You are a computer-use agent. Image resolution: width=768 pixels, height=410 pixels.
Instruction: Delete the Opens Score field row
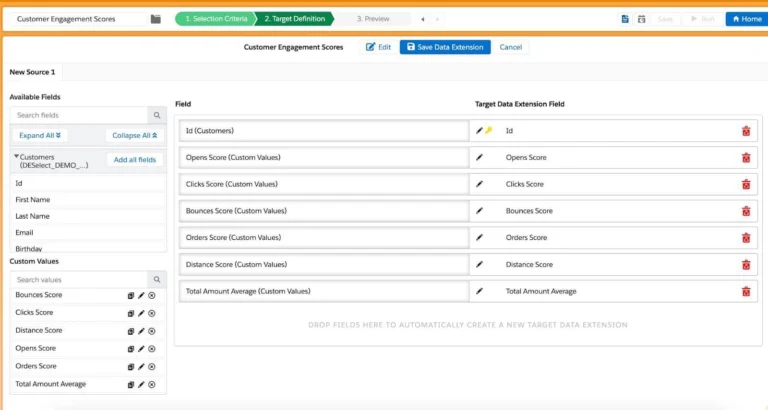coord(745,158)
